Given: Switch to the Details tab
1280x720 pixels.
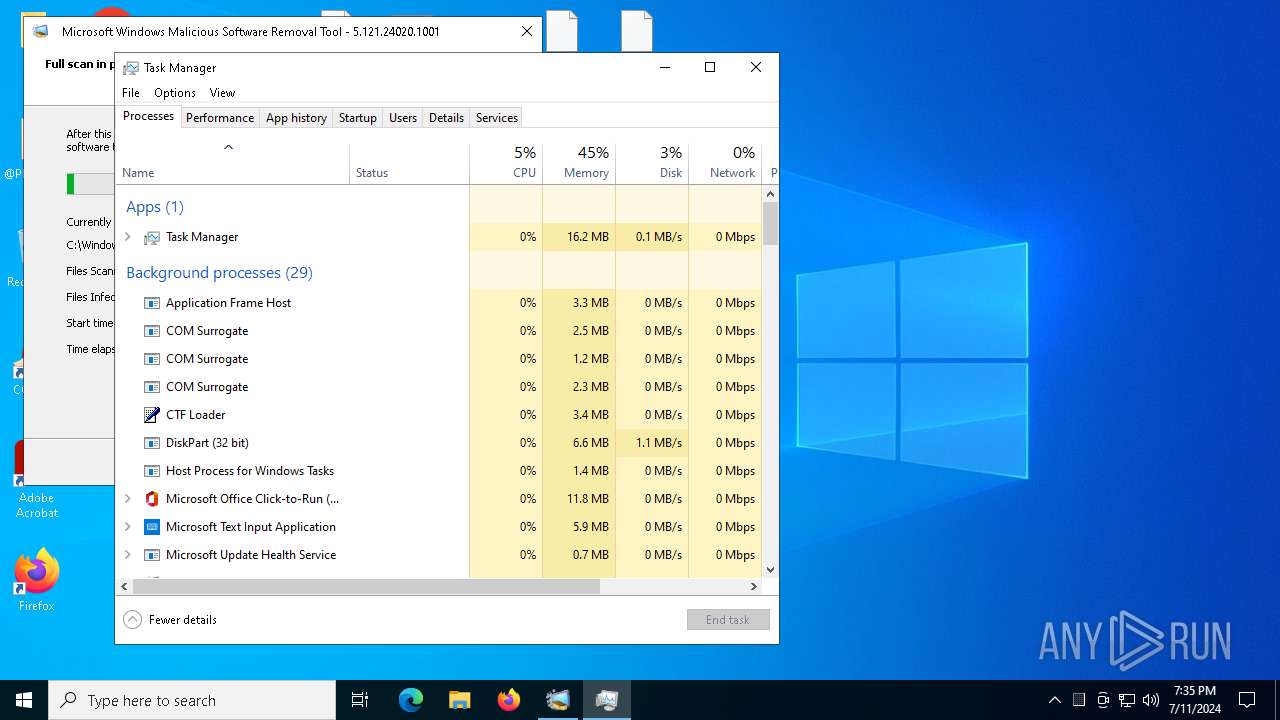Looking at the screenshot, I should click(446, 118).
